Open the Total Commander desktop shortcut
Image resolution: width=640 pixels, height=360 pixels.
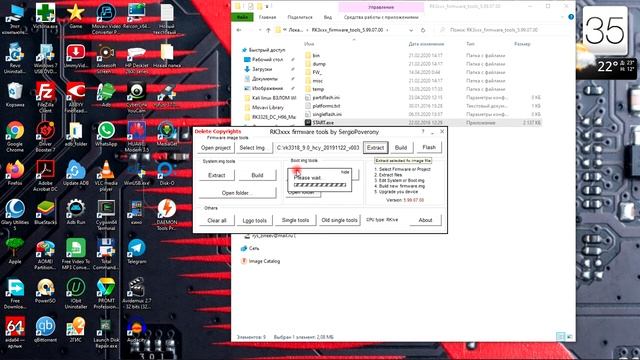click(x=106, y=254)
